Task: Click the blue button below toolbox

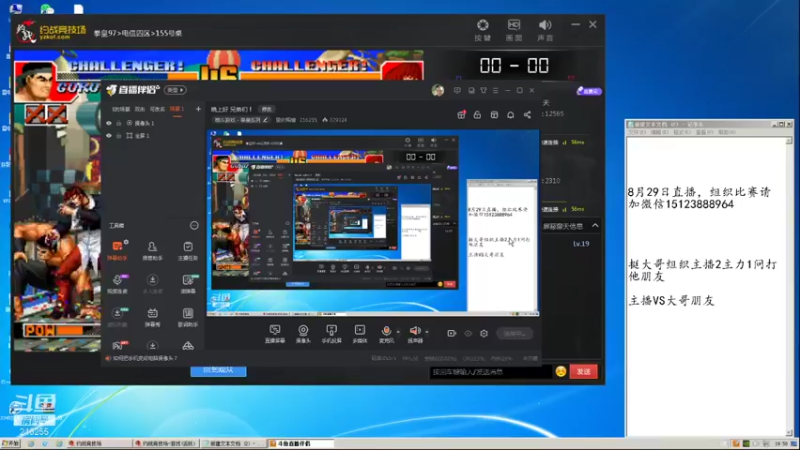Action: (218, 370)
